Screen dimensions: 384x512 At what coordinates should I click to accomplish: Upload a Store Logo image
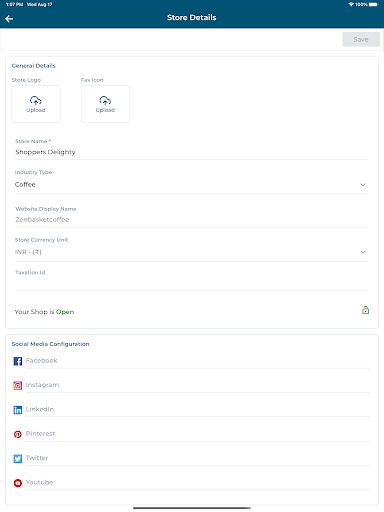tap(36, 104)
